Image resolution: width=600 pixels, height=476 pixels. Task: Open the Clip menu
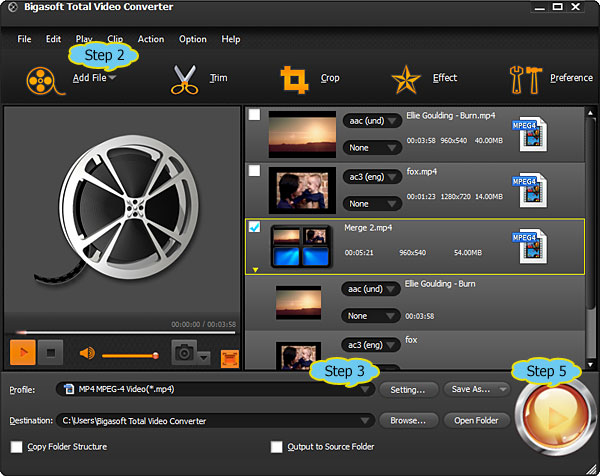[115, 39]
